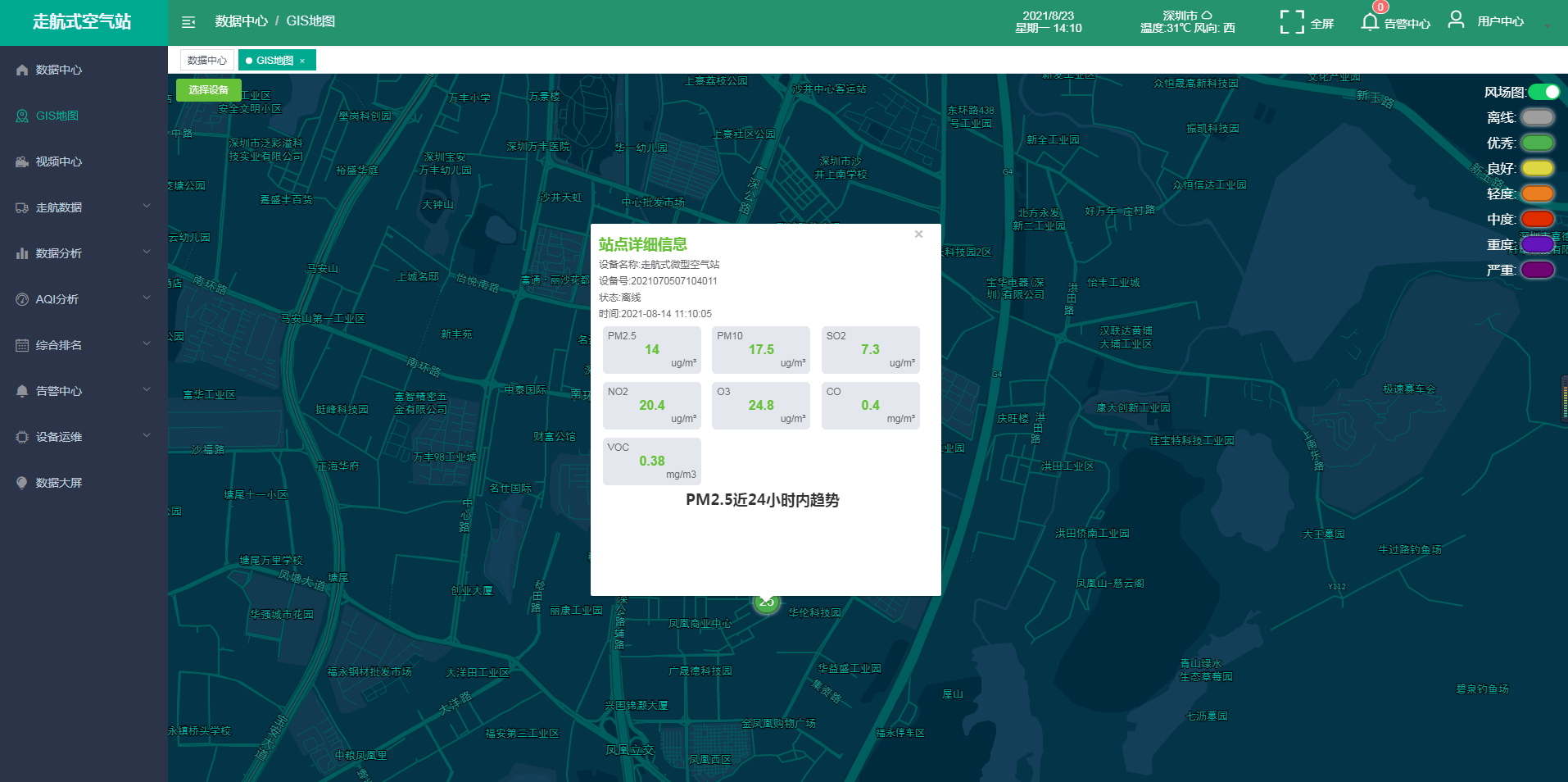
Task: Expand the 告警中心 submenu arrow
Action: coord(147,389)
